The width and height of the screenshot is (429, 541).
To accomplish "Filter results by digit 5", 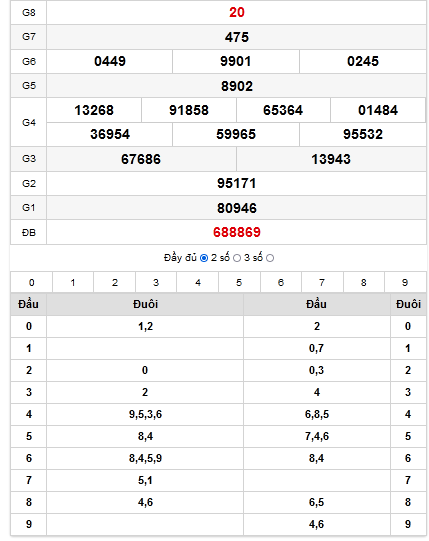I will pyautogui.click(x=239, y=283).
